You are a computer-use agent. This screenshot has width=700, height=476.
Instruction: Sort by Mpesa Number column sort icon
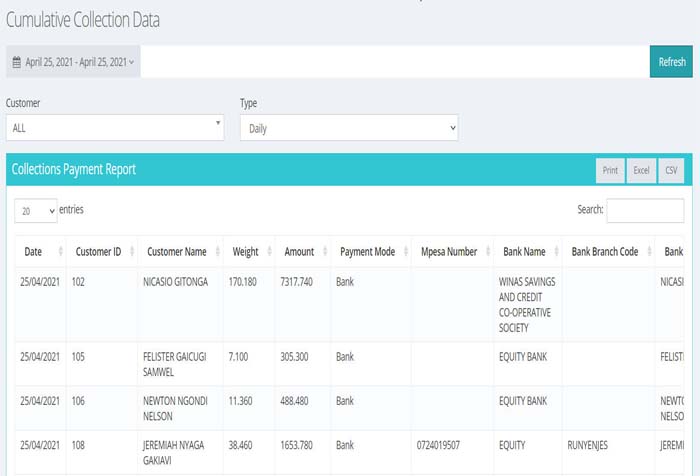[488, 251]
